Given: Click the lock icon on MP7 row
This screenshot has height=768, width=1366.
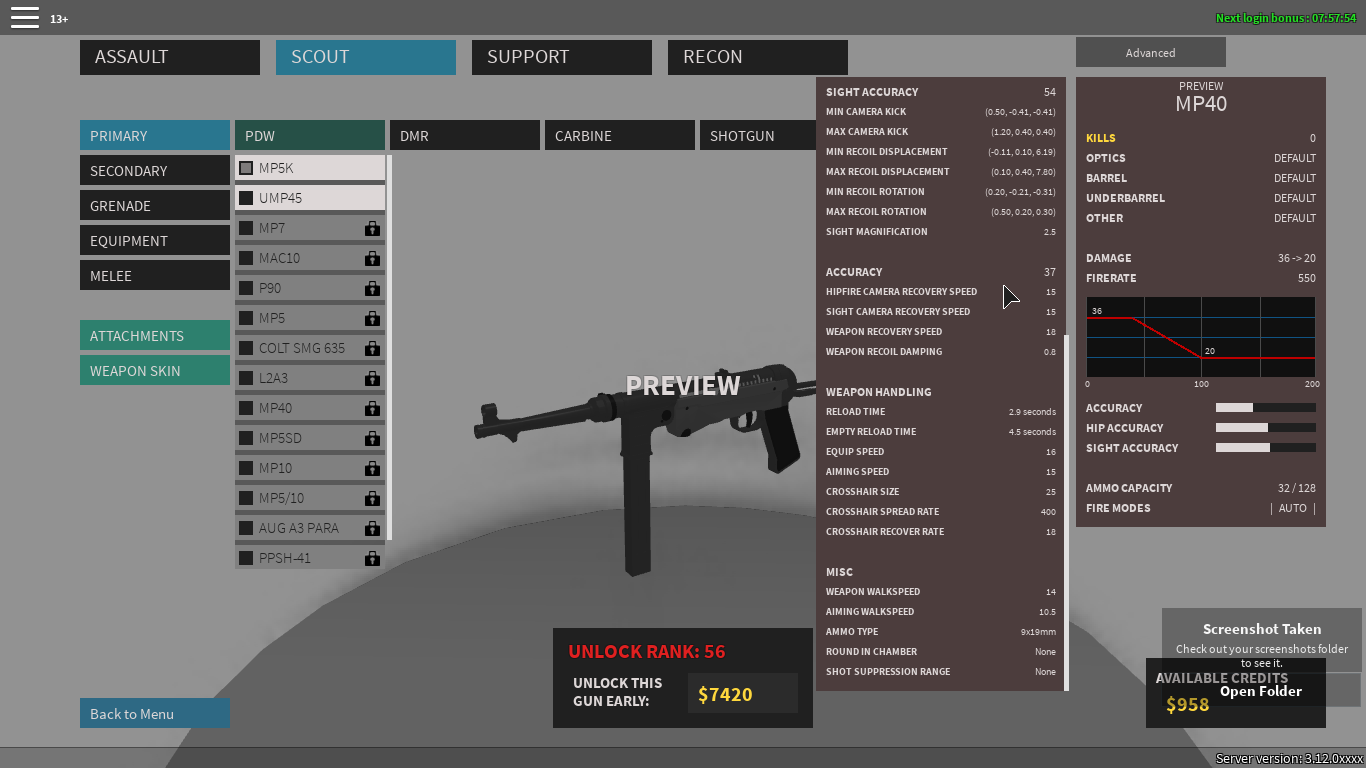Looking at the screenshot, I should click(x=372, y=228).
